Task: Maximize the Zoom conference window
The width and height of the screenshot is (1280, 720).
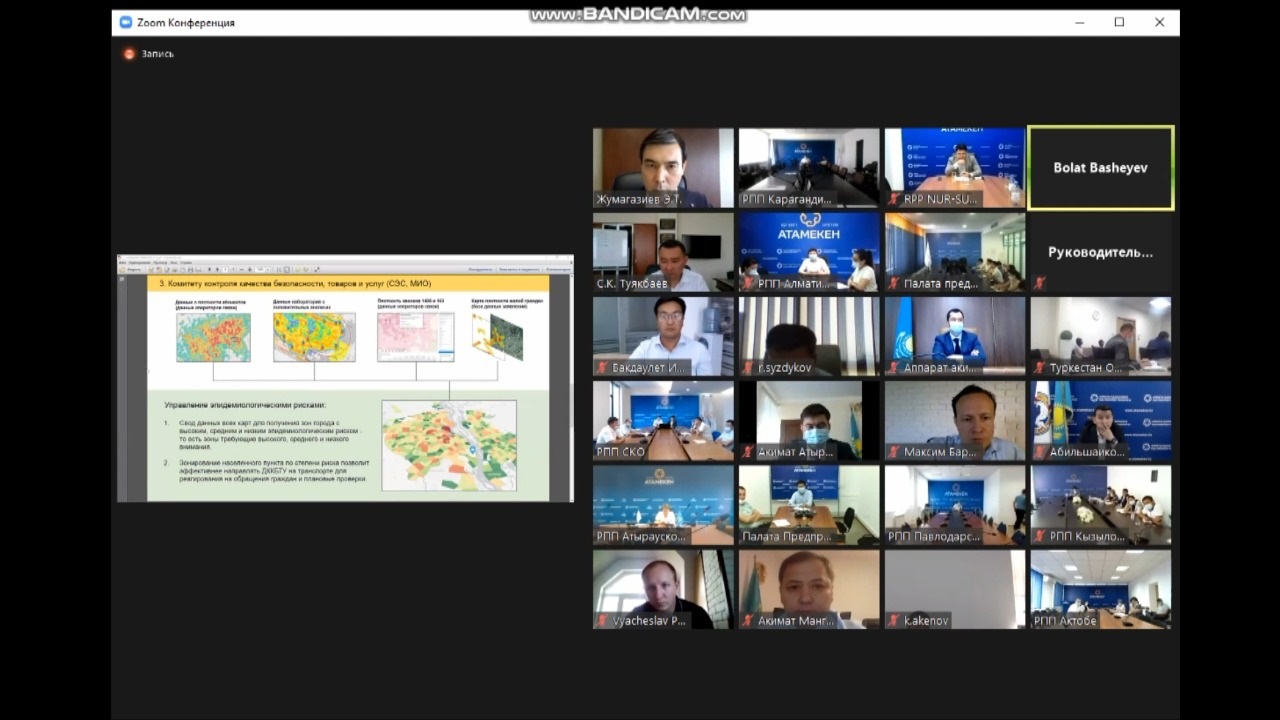Action: pos(1119,22)
